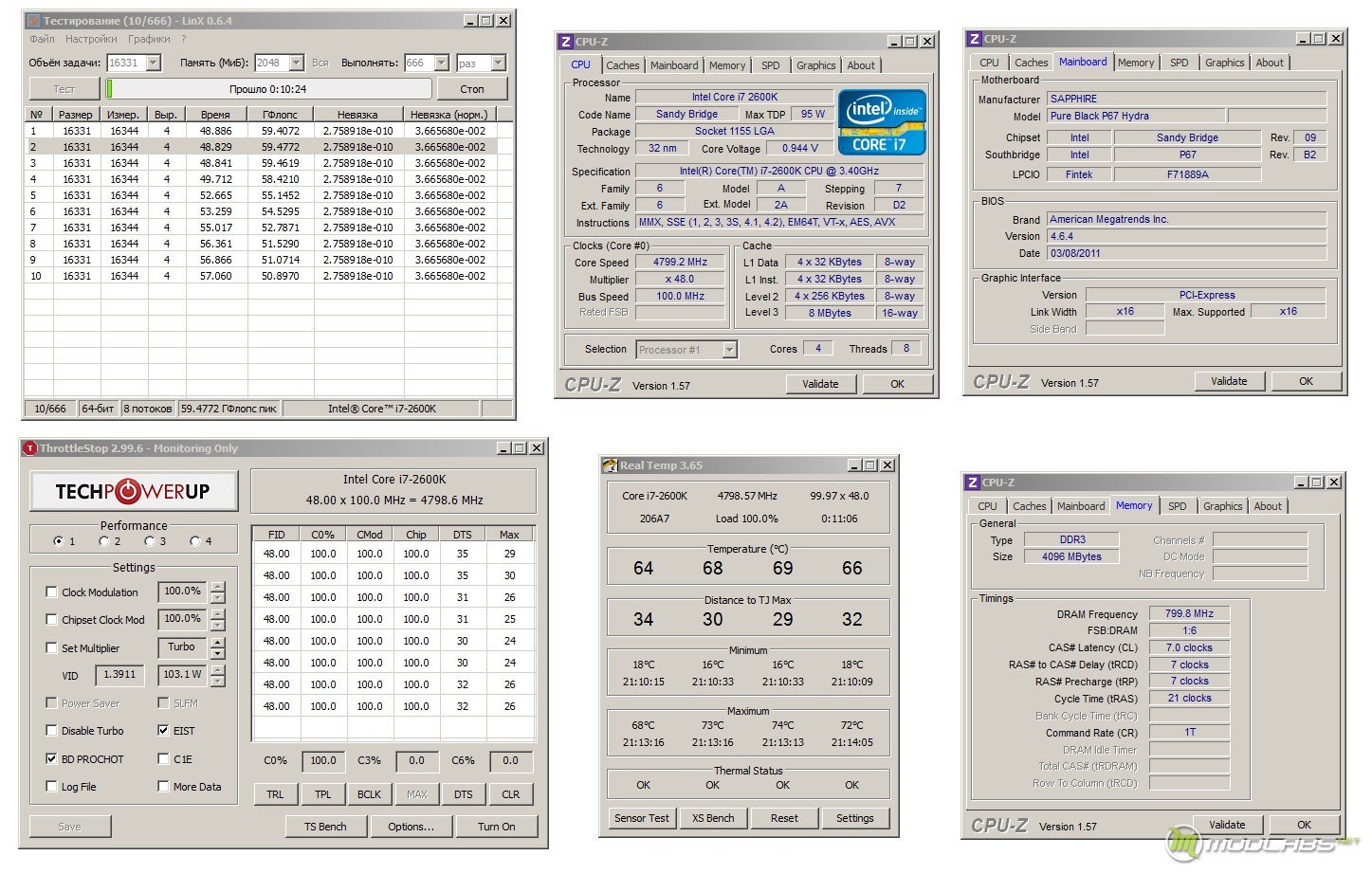Switch to the Graphics tab in the CPU-Z Memory window

[1222, 506]
